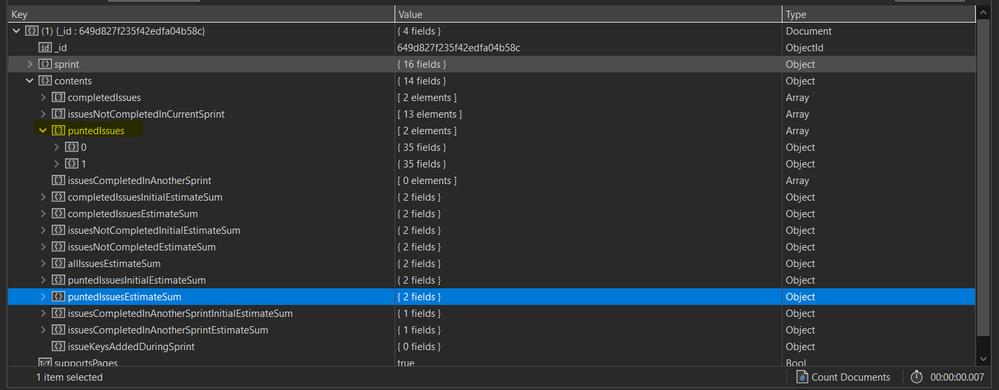Select the completedIssues key label
This screenshot has height=390, width=999.
(x=104, y=98)
